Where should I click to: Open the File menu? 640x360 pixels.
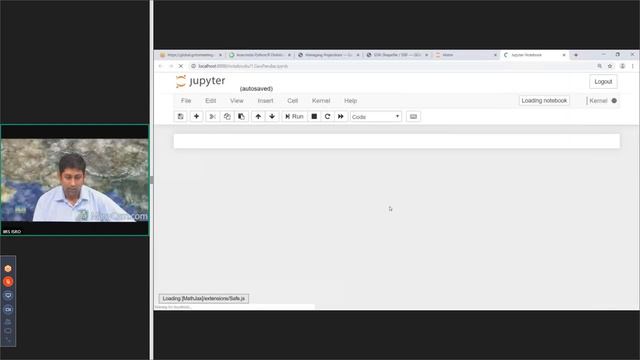coord(186,100)
